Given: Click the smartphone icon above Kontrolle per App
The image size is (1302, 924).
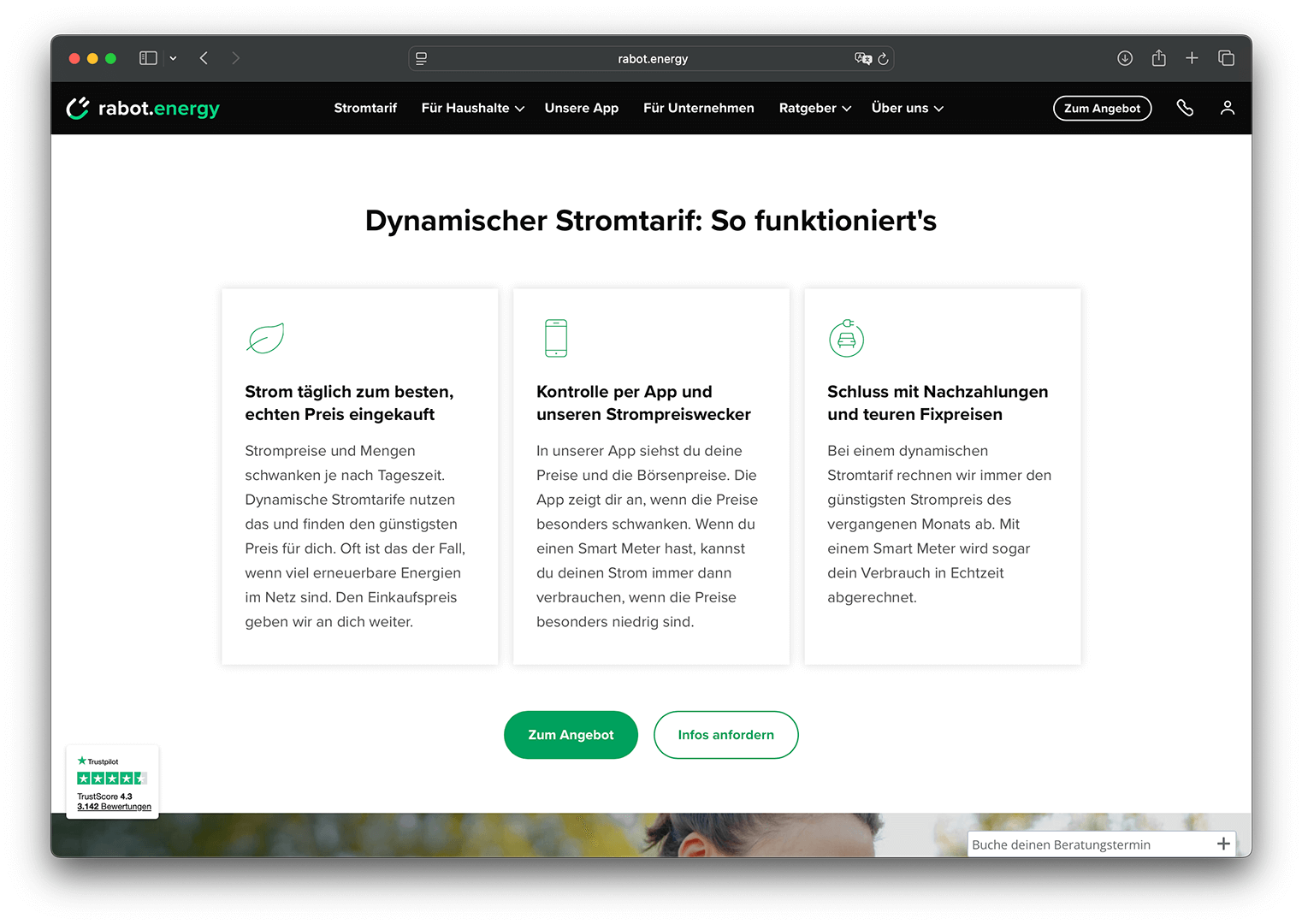Looking at the screenshot, I should (x=555, y=337).
